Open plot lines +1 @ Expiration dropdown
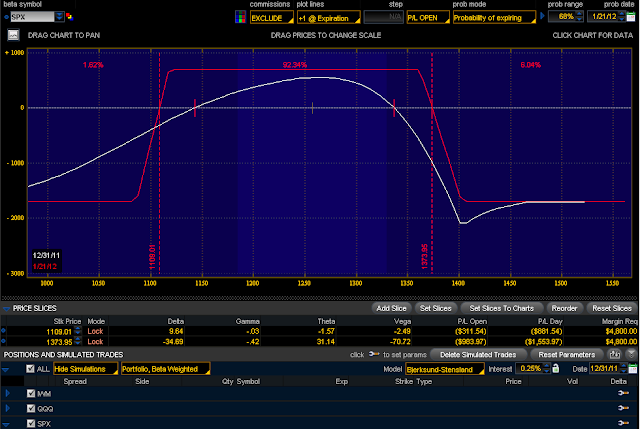 pyautogui.click(x=329, y=18)
